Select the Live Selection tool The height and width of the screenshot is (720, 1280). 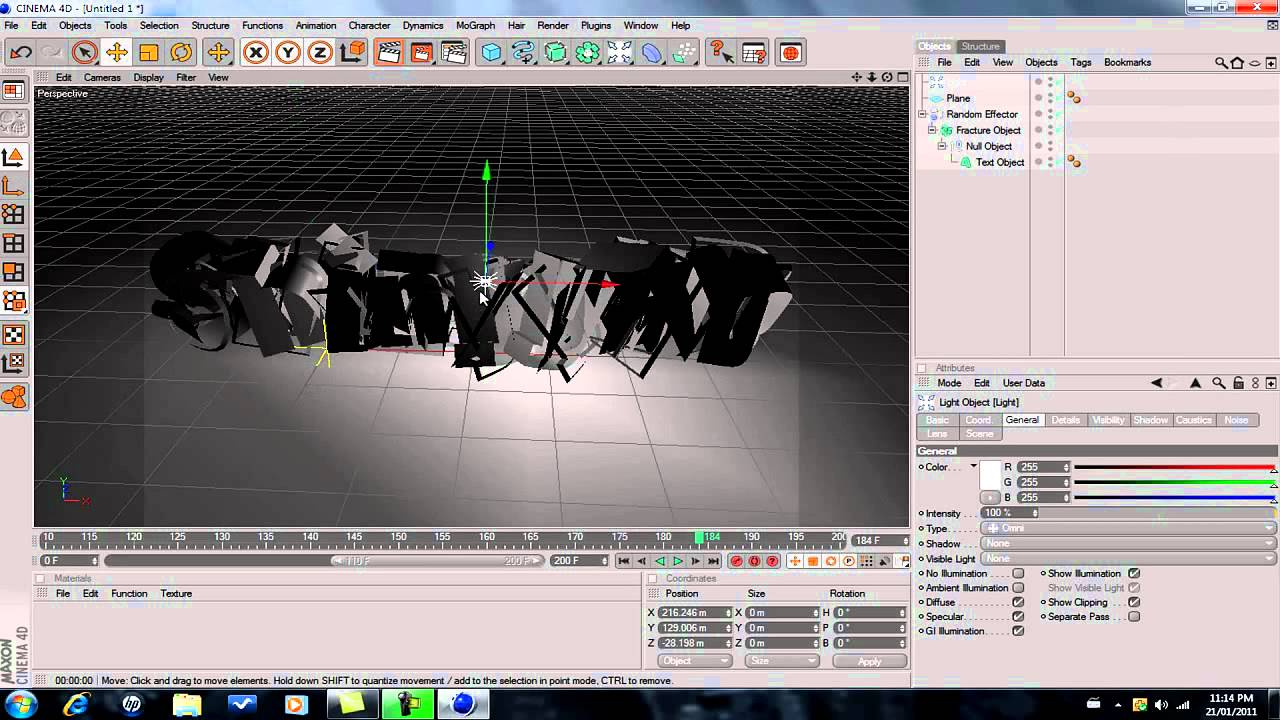[85, 53]
